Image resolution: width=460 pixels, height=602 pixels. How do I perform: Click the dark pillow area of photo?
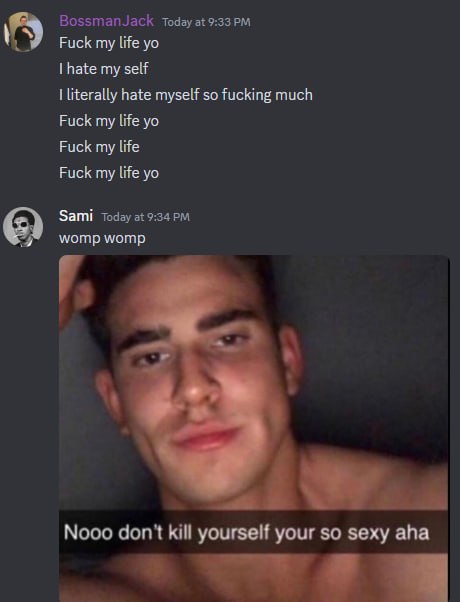369,346
